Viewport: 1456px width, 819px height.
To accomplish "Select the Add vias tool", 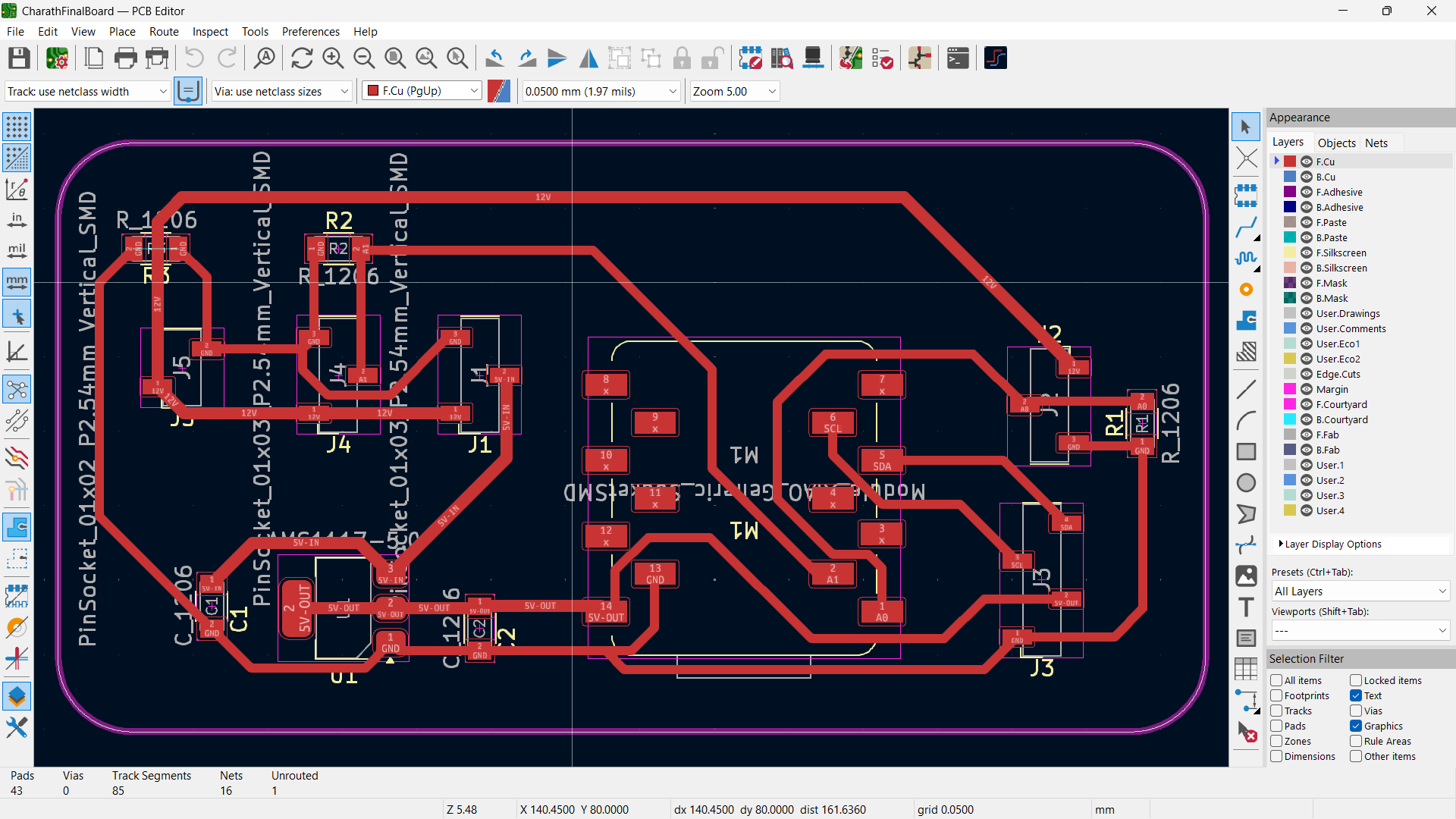I will tap(1246, 290).
